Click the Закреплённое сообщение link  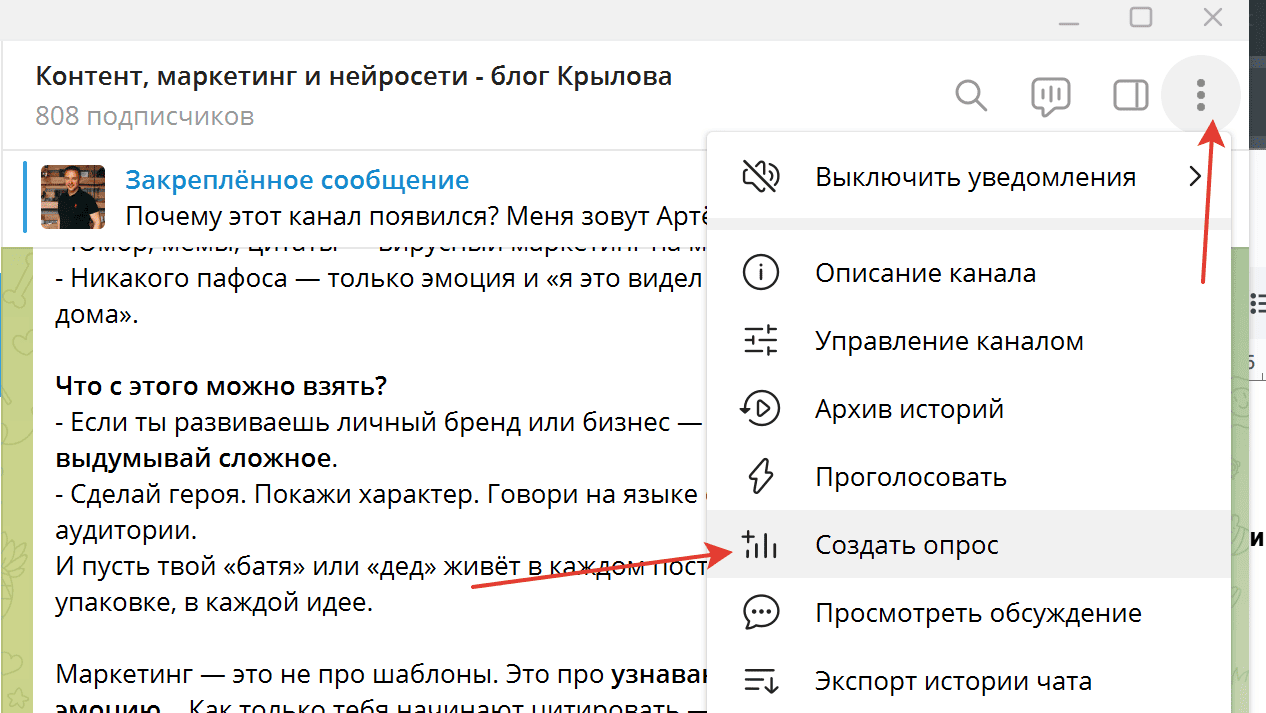[x=297, y=180]
